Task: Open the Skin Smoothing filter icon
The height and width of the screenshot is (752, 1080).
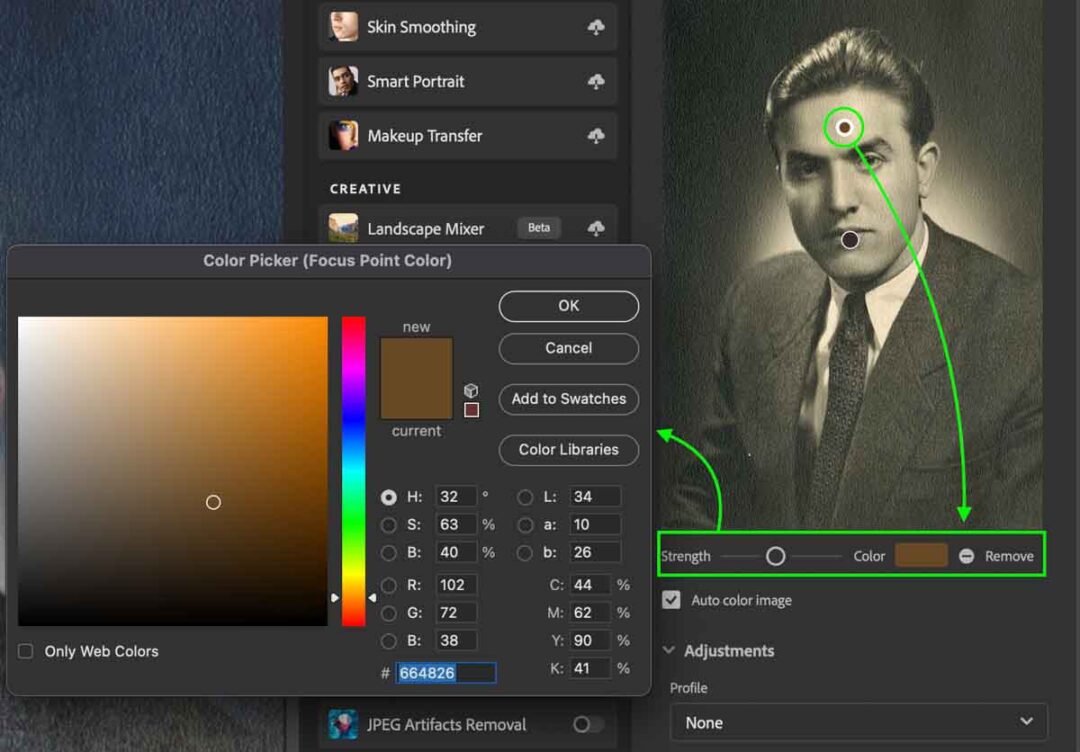Action: point(343,27)
